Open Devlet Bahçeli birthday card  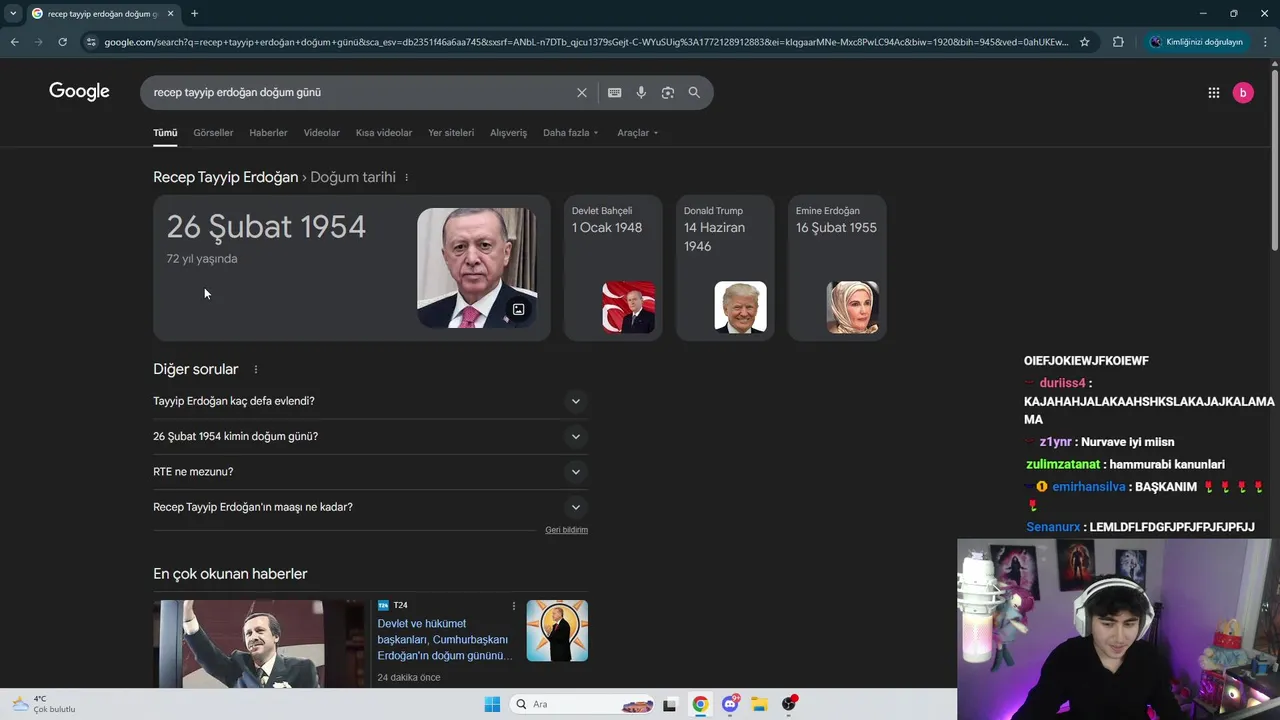point(613,268)
